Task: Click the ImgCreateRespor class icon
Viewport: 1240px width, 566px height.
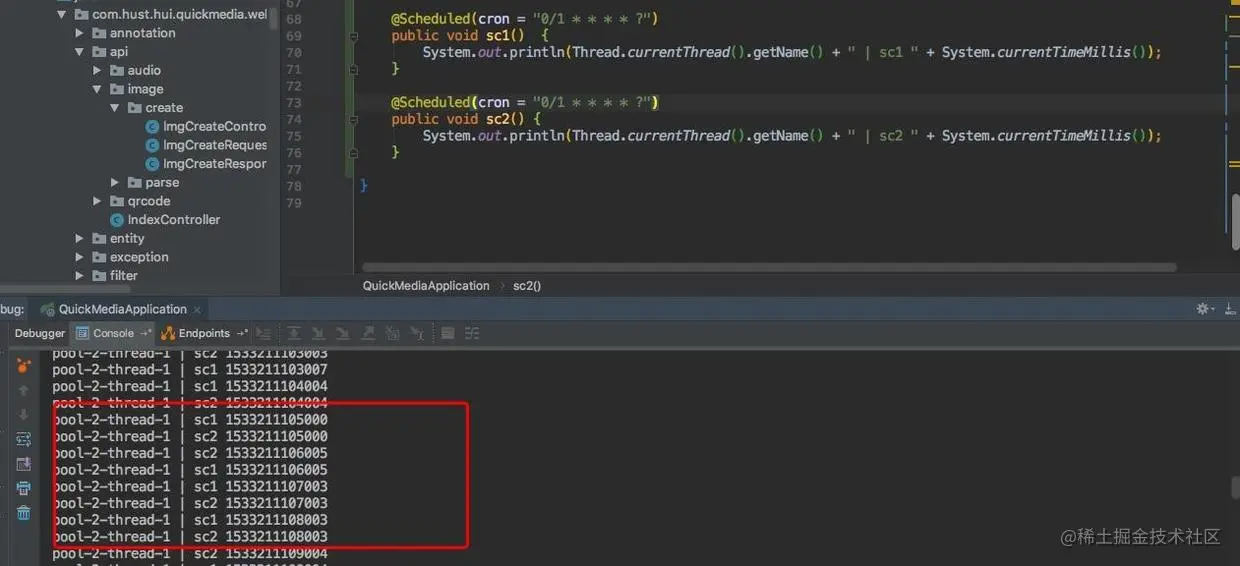Action: [x=152, y=164]
